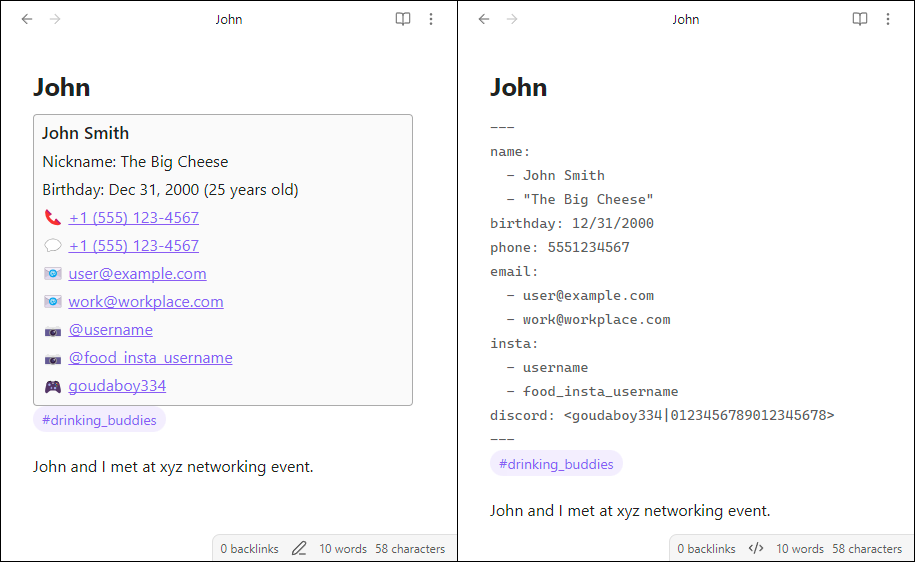Click the mail icon beside work@workplace.com

point(53,302)
